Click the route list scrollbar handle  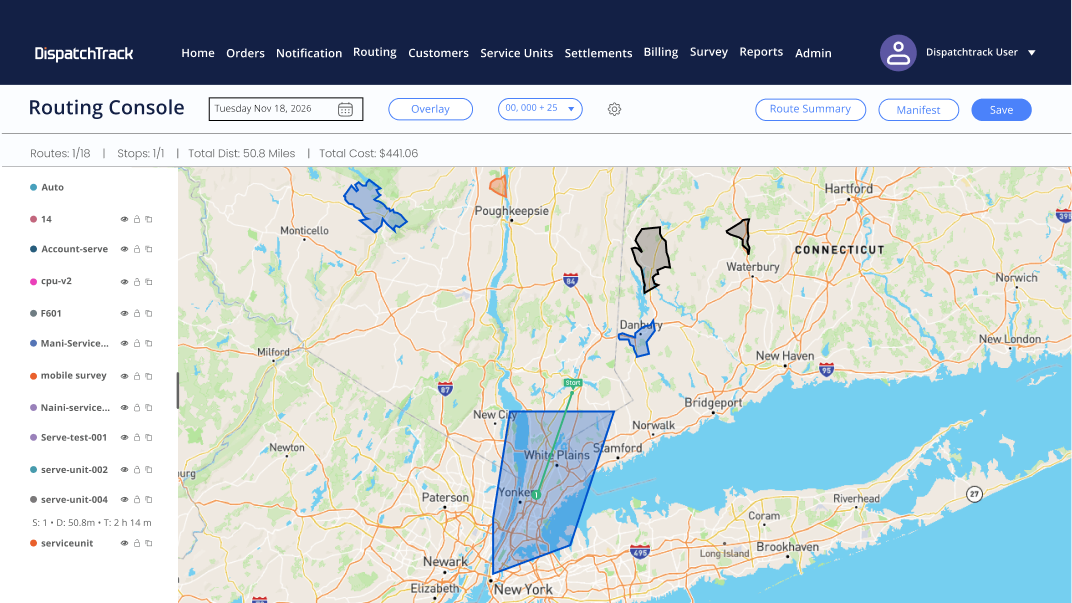178,390
